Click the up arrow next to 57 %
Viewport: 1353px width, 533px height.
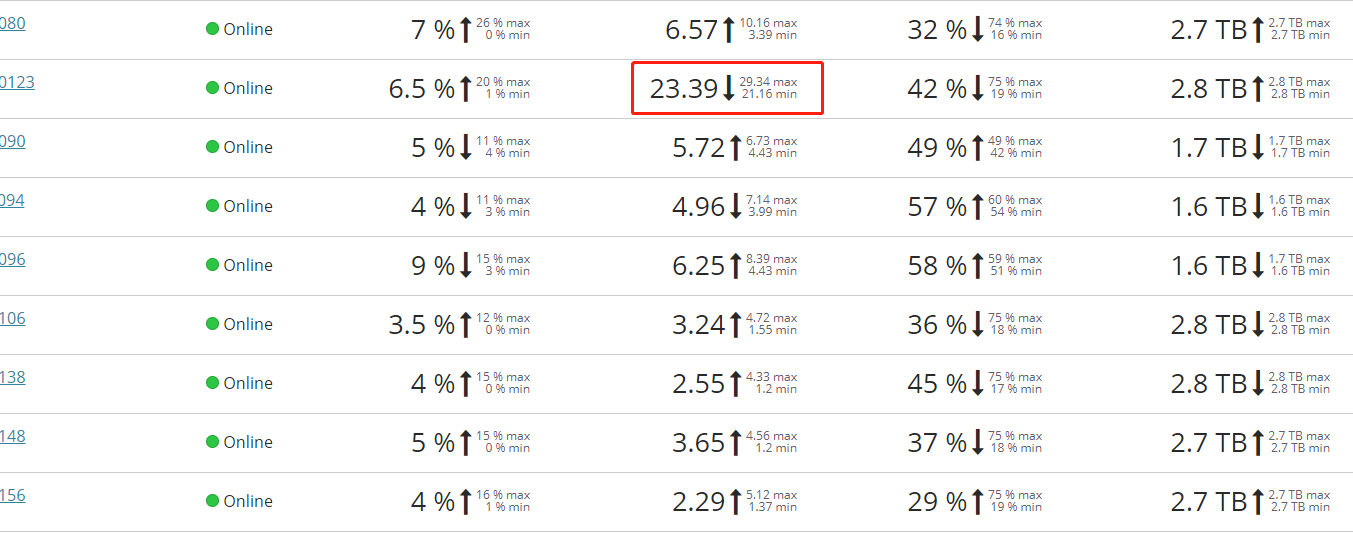click(x=977, y=207)
